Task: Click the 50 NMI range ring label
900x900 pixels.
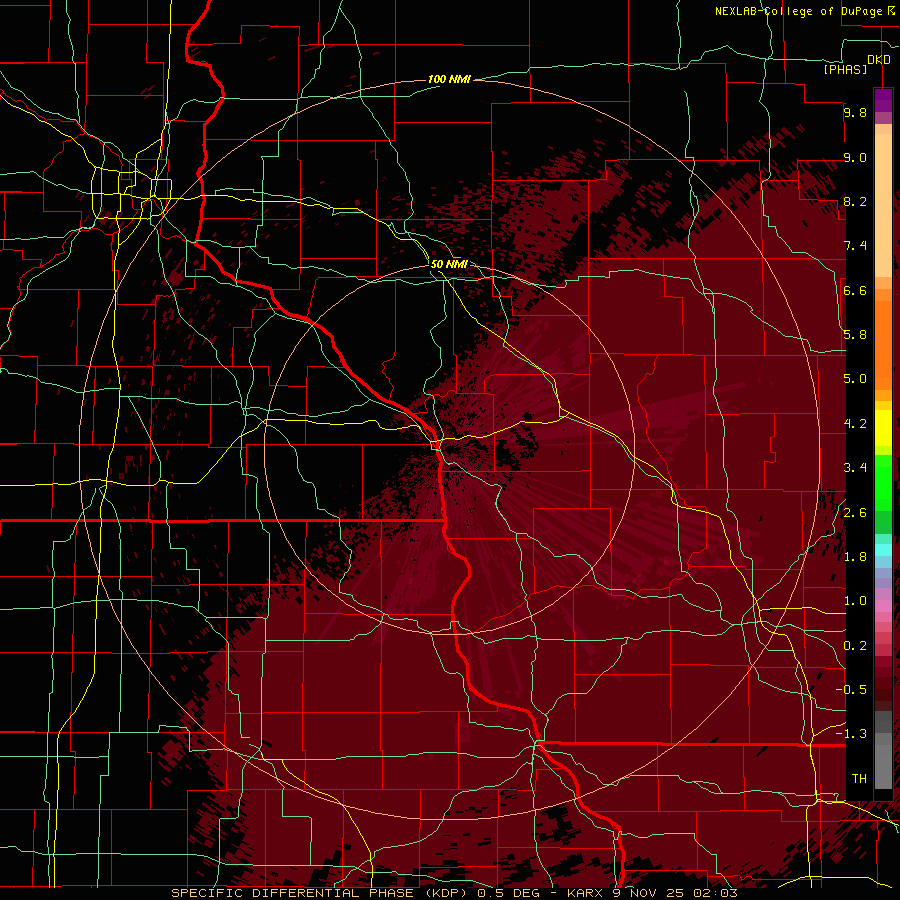Action: pyautogui.click(x=449, y=264)
